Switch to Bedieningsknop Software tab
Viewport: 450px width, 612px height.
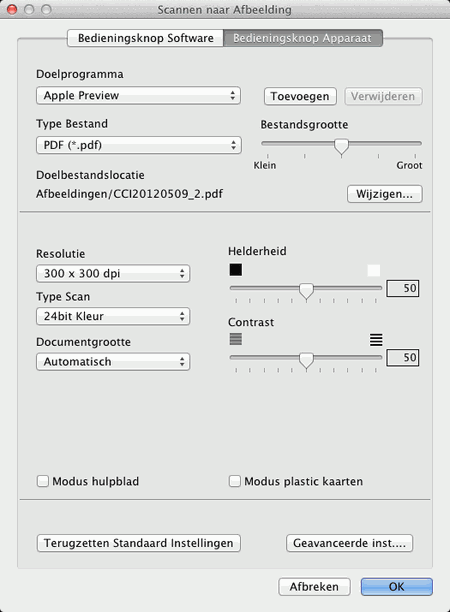(146, 38)
